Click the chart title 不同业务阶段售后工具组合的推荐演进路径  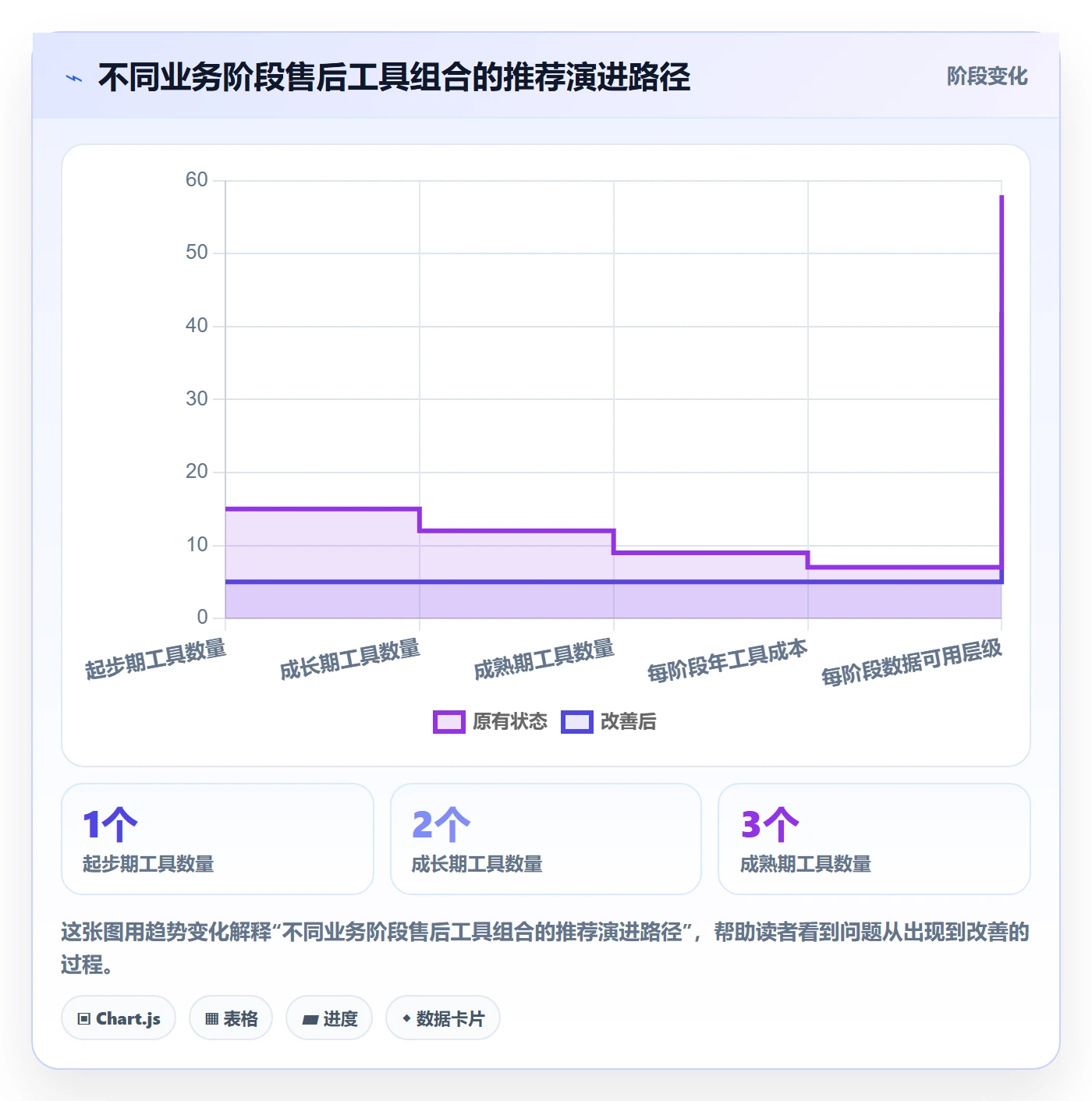[394, 77]
